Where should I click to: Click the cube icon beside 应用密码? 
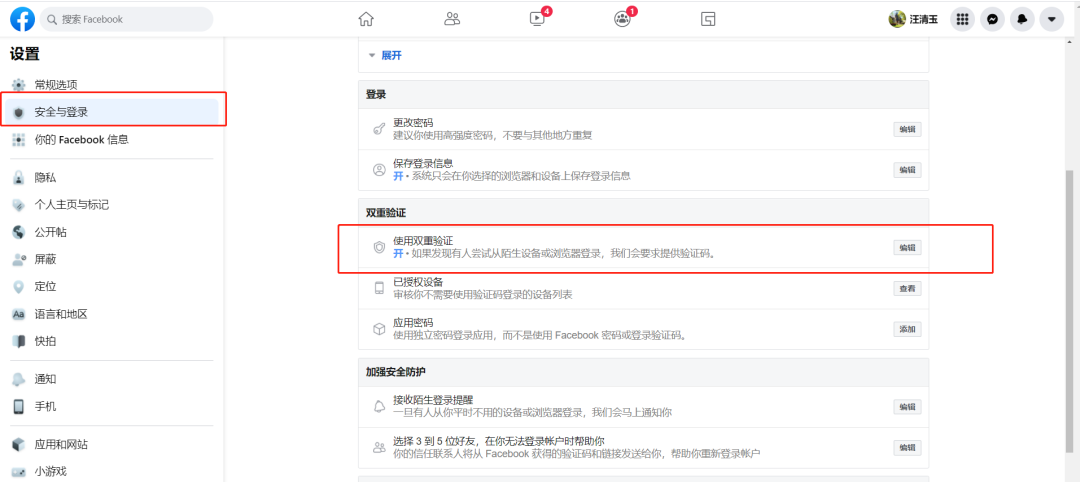[378, 329]
